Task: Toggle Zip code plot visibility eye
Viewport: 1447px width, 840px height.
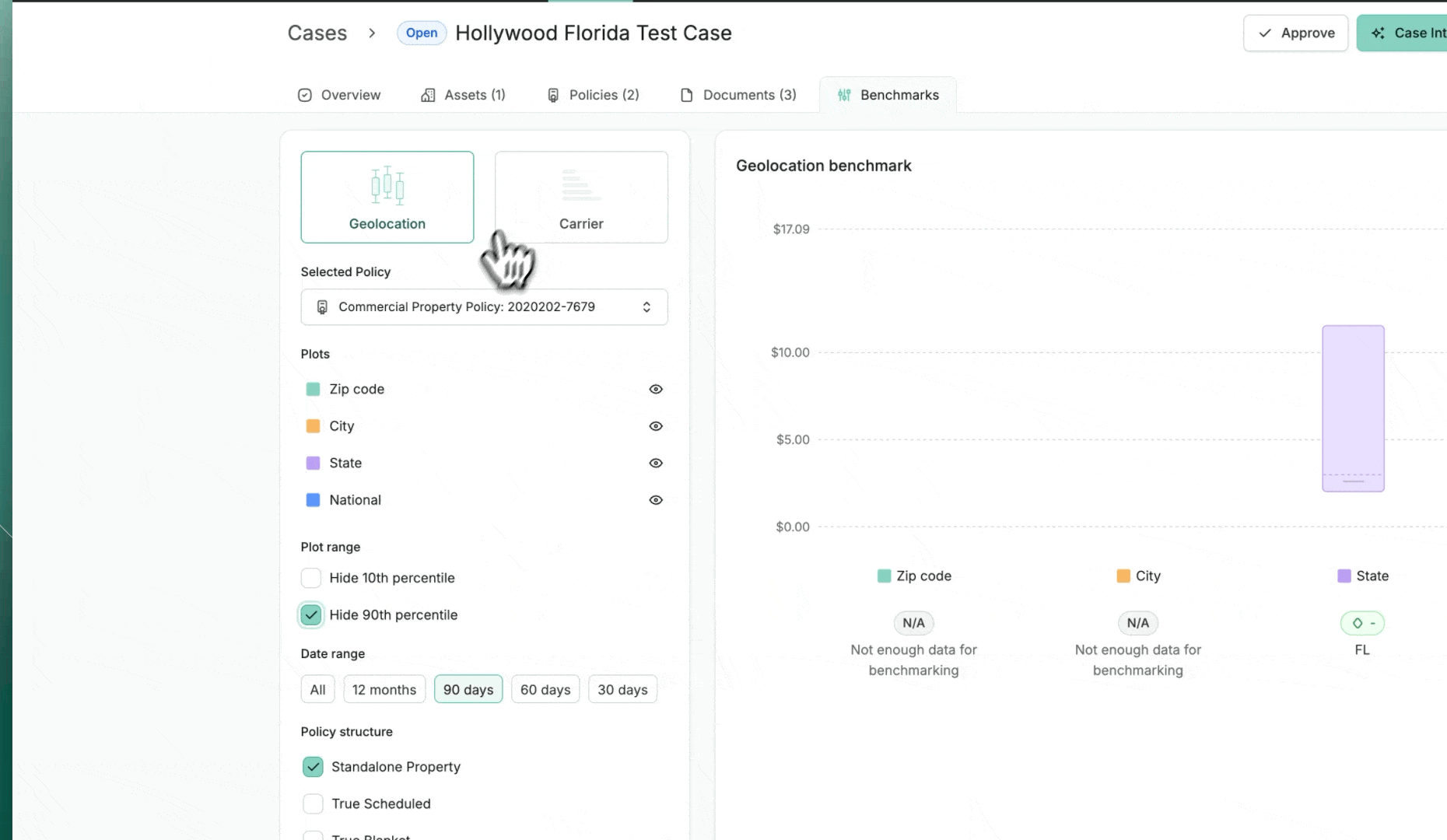Action: 656,389
